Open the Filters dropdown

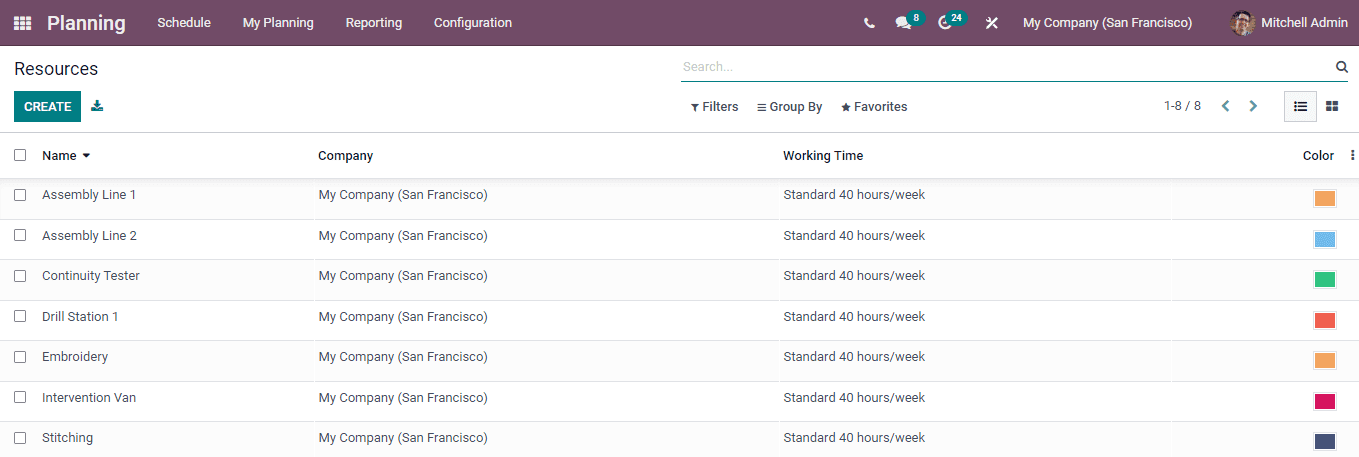pyautogui.click(x=715, y=107)
